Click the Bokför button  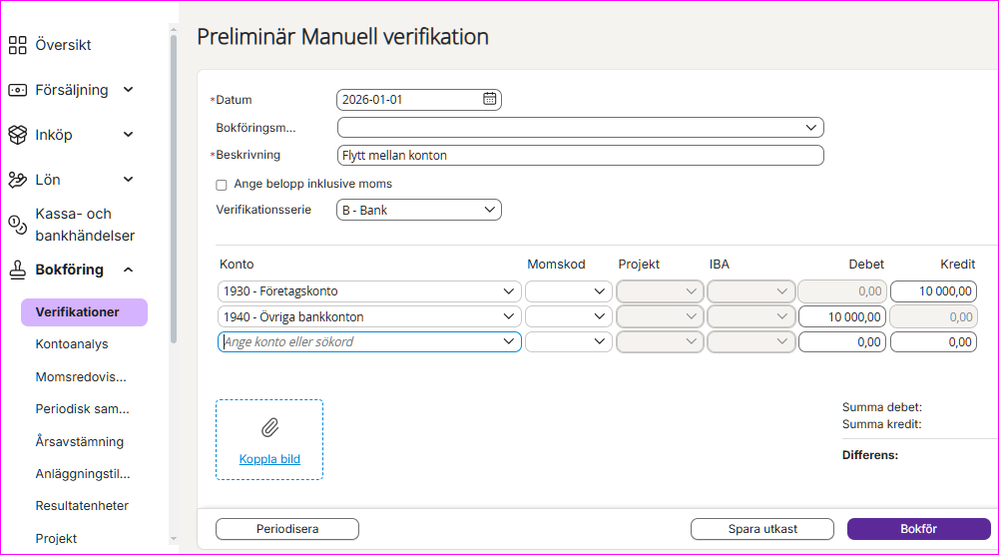pyautogui.click(x=919, y=529)
